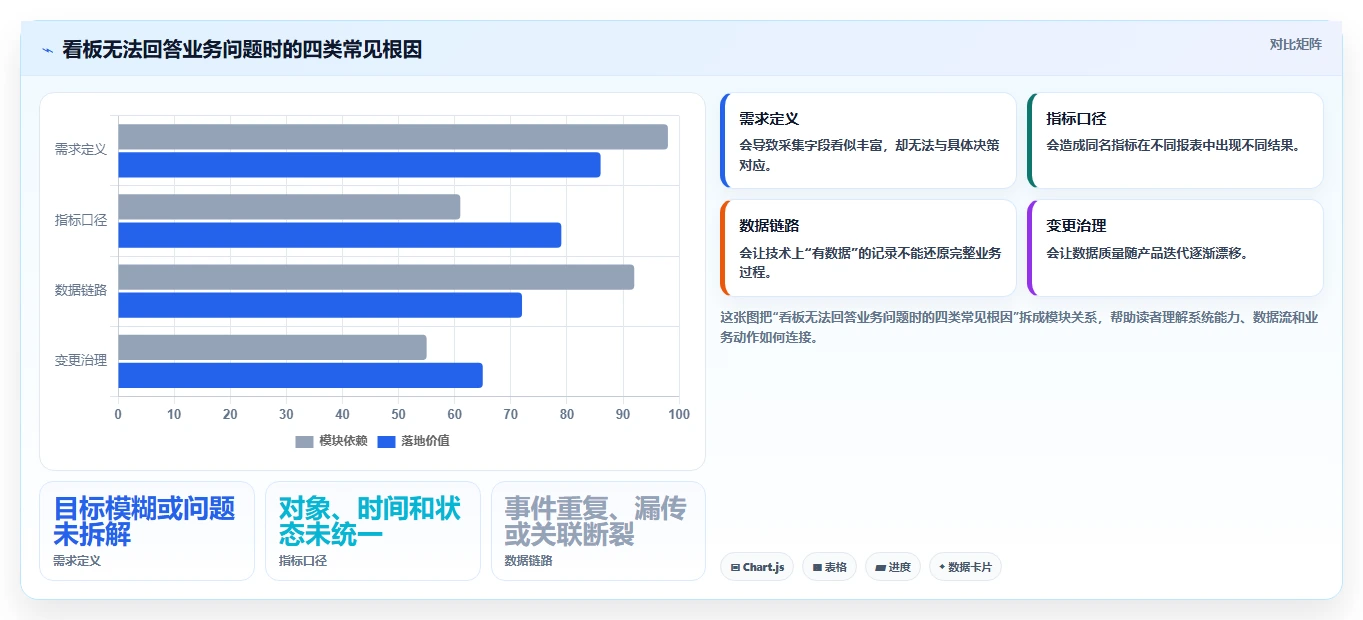
Task: Click the x-axis tick label 50
Action: 399,414
